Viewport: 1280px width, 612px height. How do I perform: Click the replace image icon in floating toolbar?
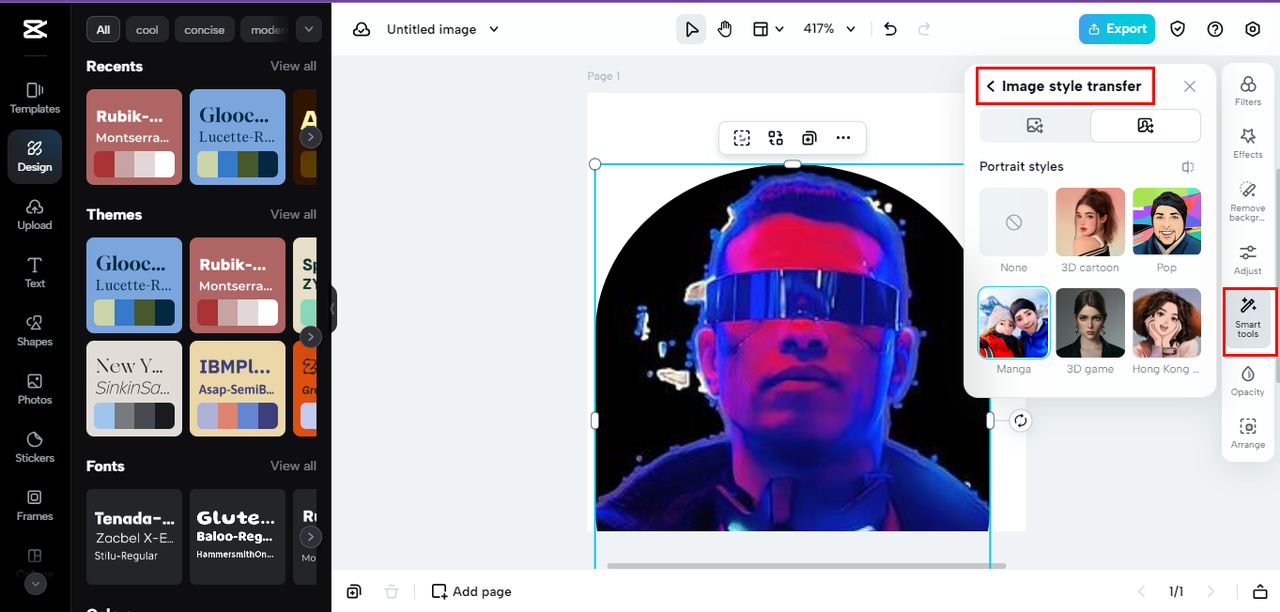[775, 138]
